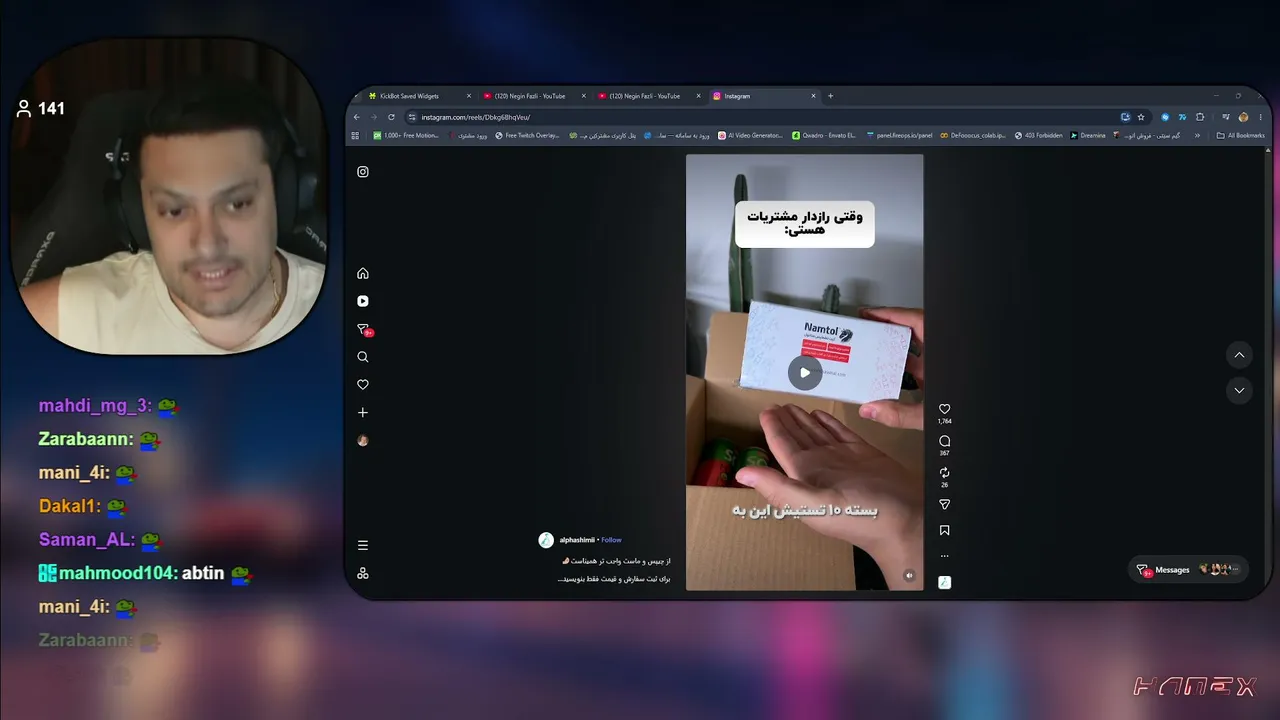The width and height of the screenshot is (1280, 720).
Task: Click alphashimii's profile picture beside the caption
Action: pyautogui.click(x=546, y=540)
